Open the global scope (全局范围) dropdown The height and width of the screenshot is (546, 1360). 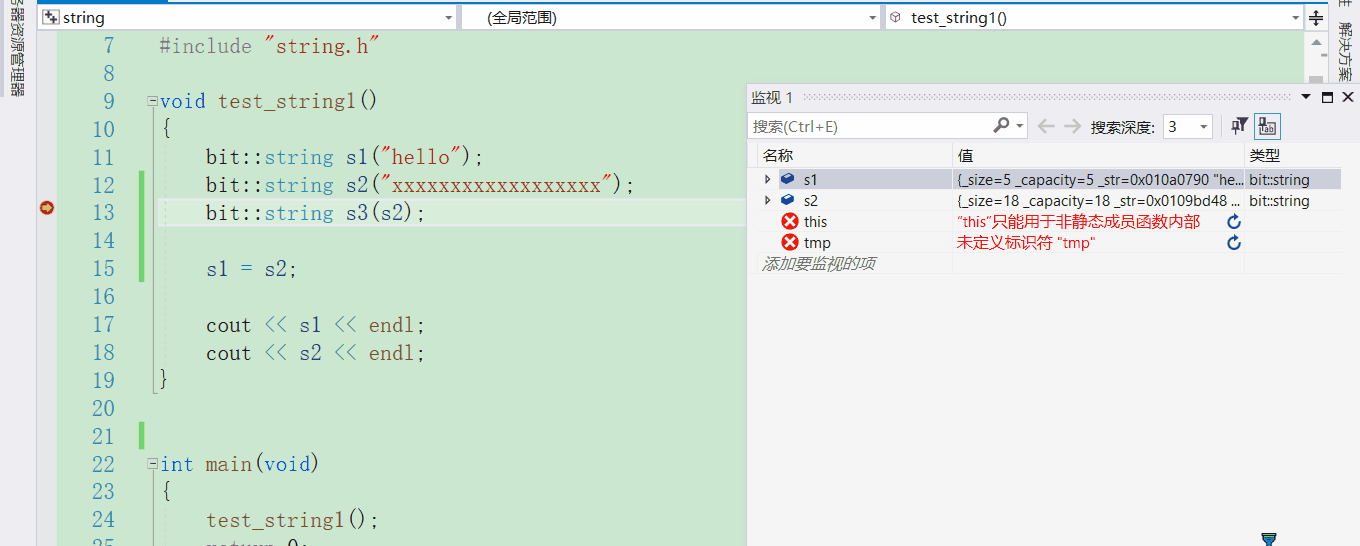click(873, 18)
